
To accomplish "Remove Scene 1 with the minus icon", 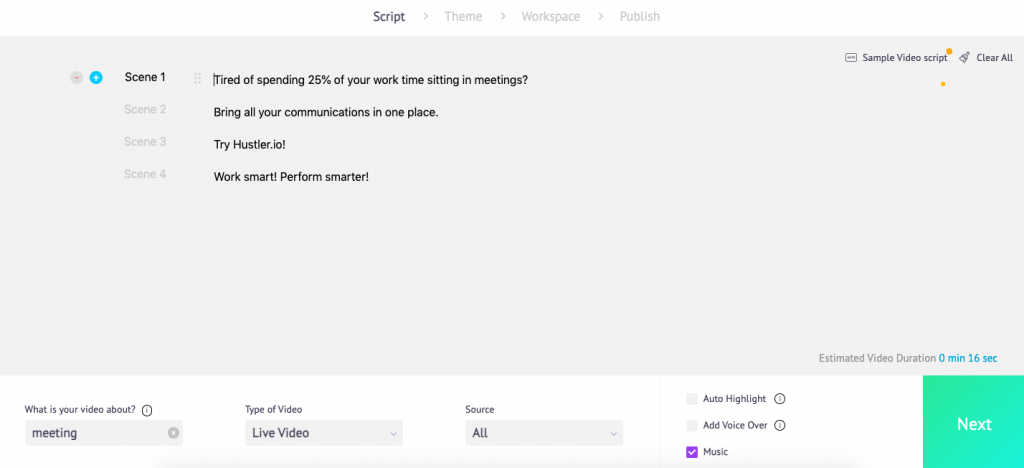I will coord(76,78).
